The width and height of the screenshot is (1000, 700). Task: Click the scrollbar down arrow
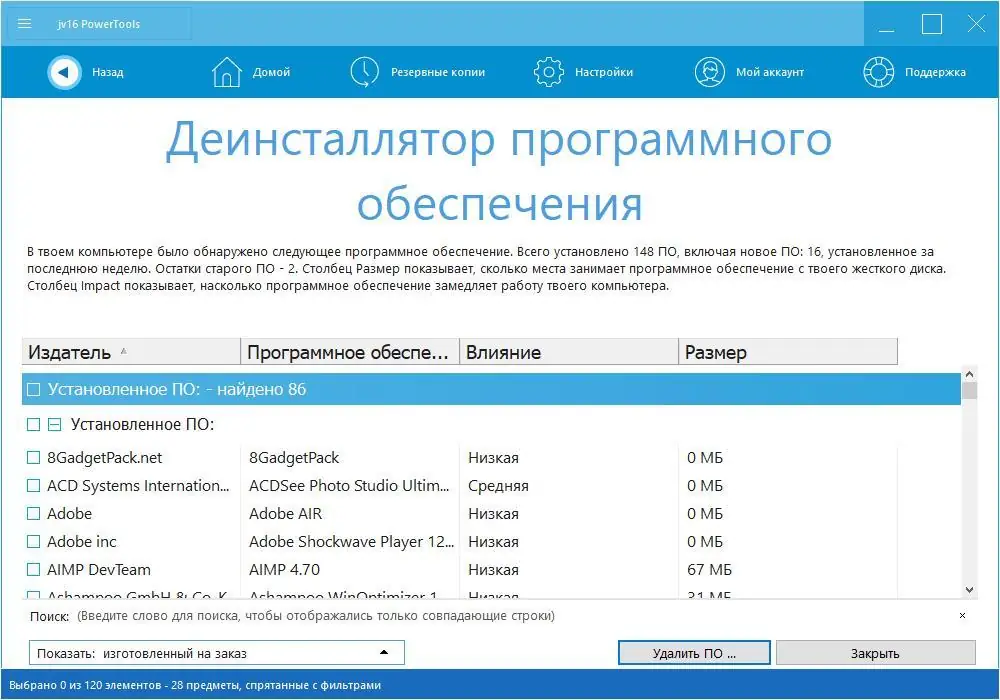pyautogui.click(x=969, y=590)
